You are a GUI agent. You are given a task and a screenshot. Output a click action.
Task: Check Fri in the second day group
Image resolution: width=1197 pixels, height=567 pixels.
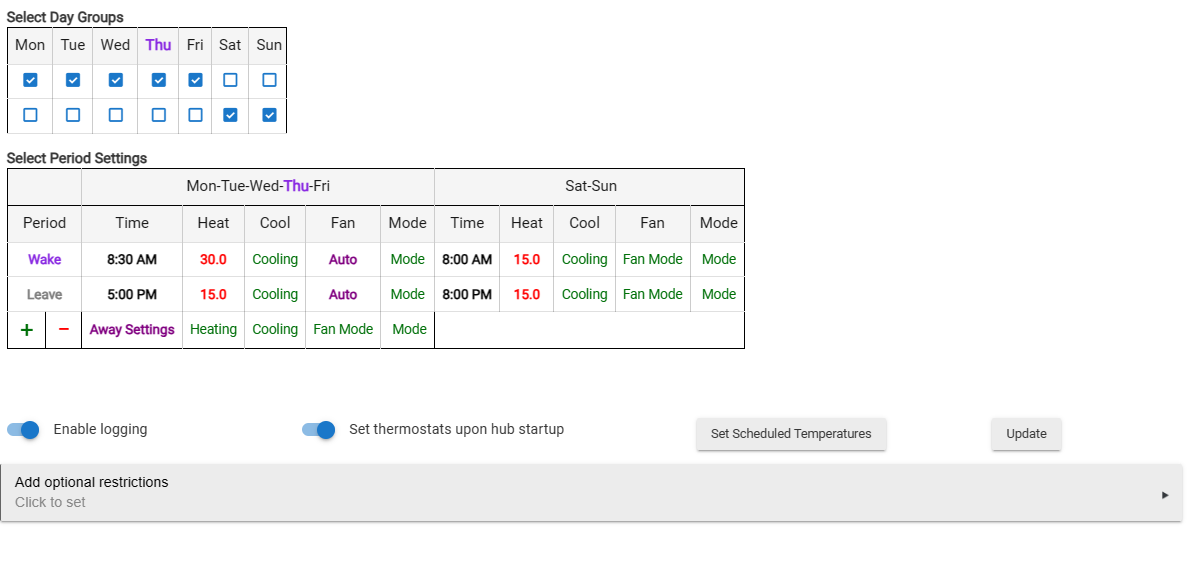(195, 115)
